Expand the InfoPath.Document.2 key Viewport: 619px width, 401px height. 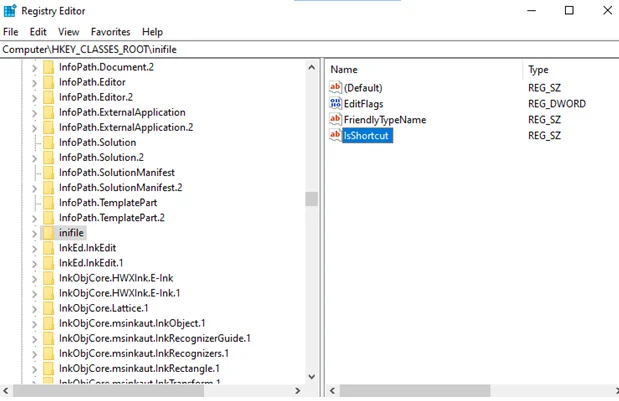pos(34,68)
